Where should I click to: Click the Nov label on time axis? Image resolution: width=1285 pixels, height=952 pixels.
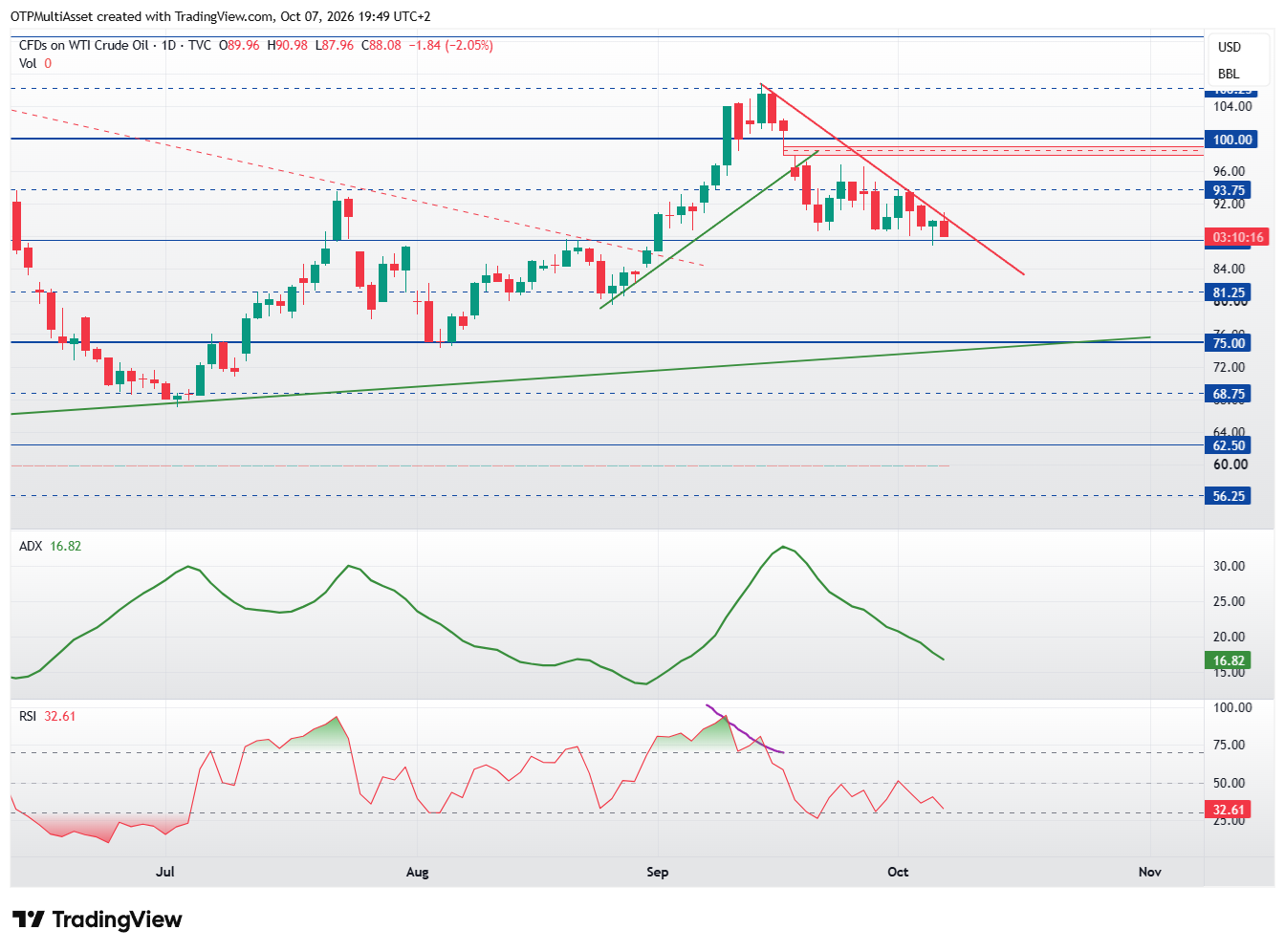pos(1150,872)
